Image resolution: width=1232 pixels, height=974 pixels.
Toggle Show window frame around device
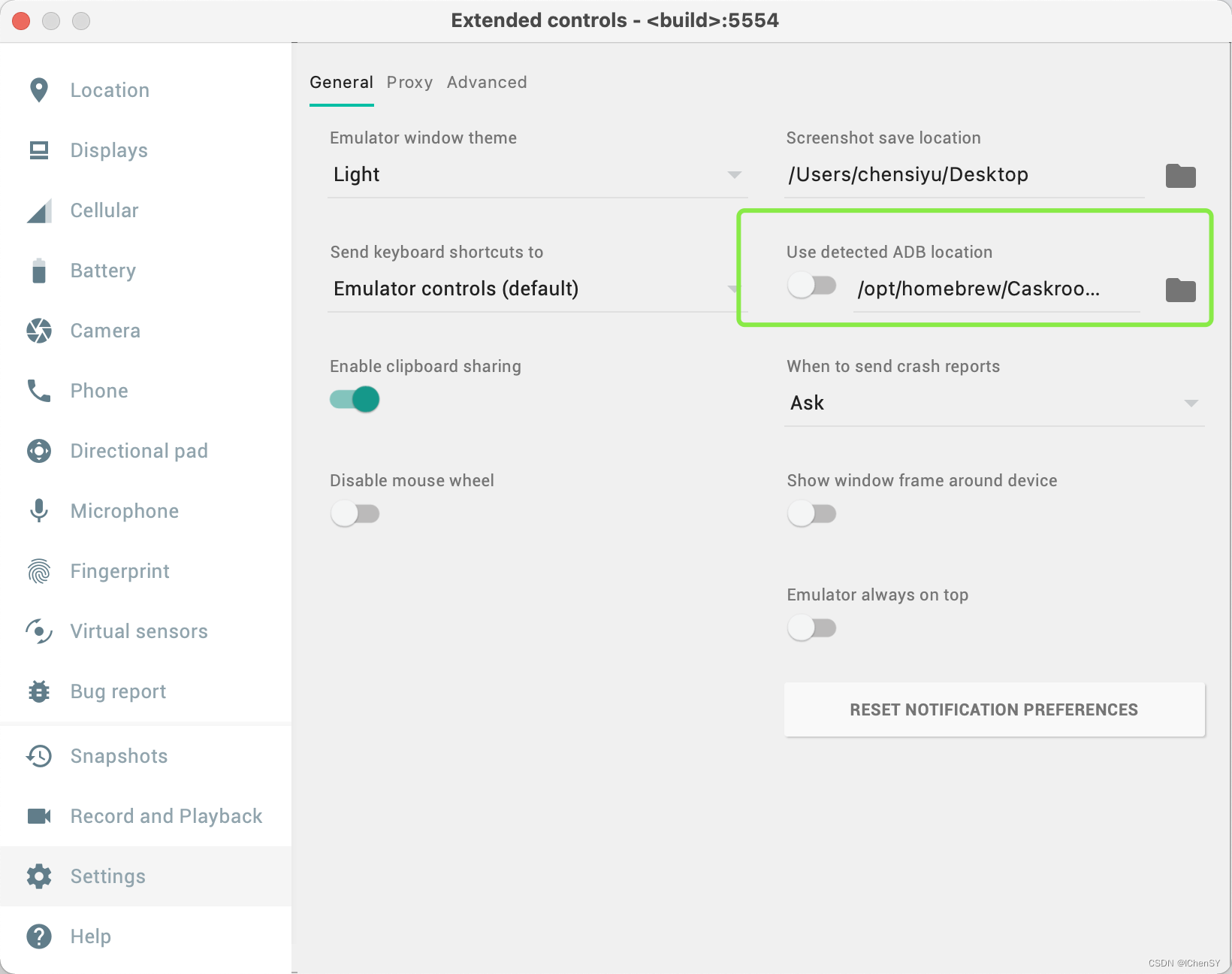point(812,513)
